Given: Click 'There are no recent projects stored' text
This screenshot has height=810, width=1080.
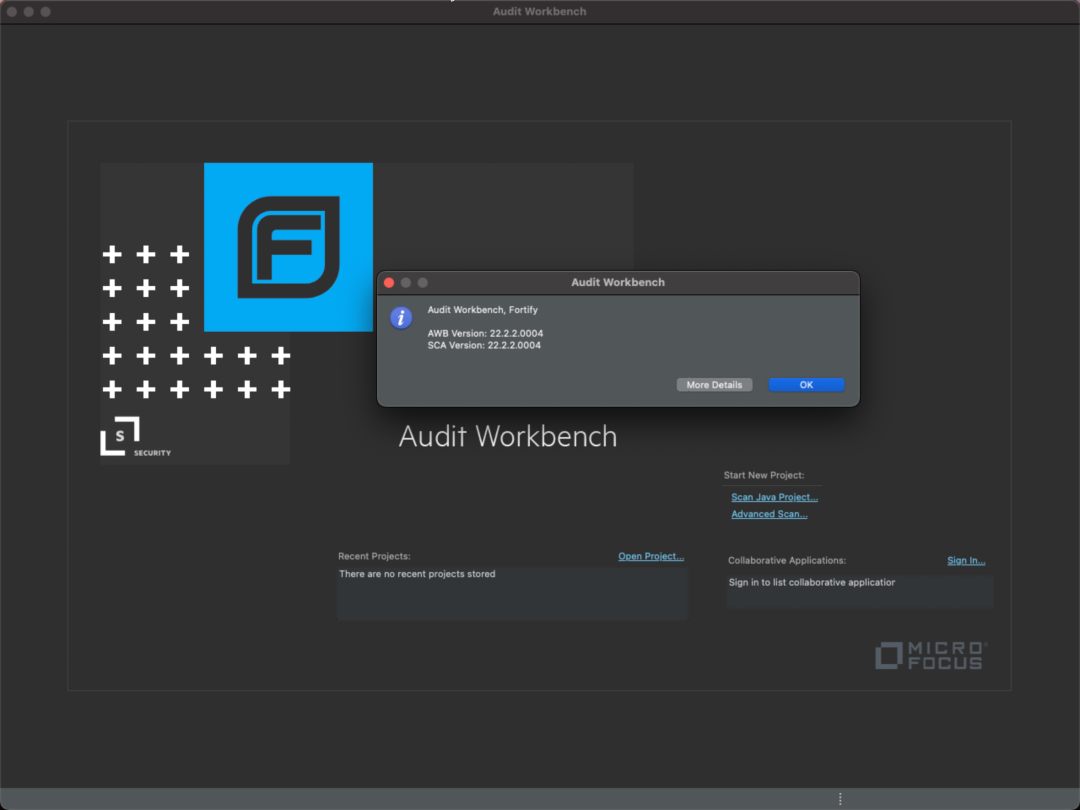Looking at the screenshot, I should pyautogui.click(x=417, y=574).
